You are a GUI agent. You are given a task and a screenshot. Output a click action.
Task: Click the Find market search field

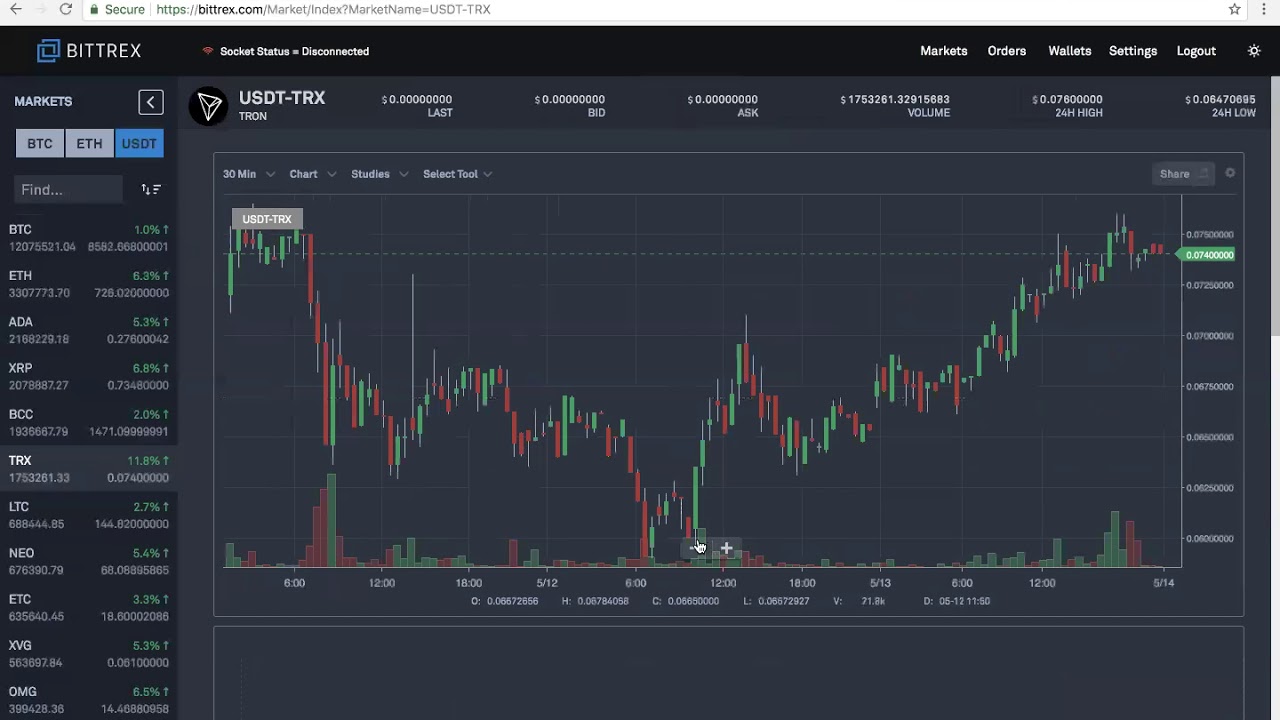point(68,189)
